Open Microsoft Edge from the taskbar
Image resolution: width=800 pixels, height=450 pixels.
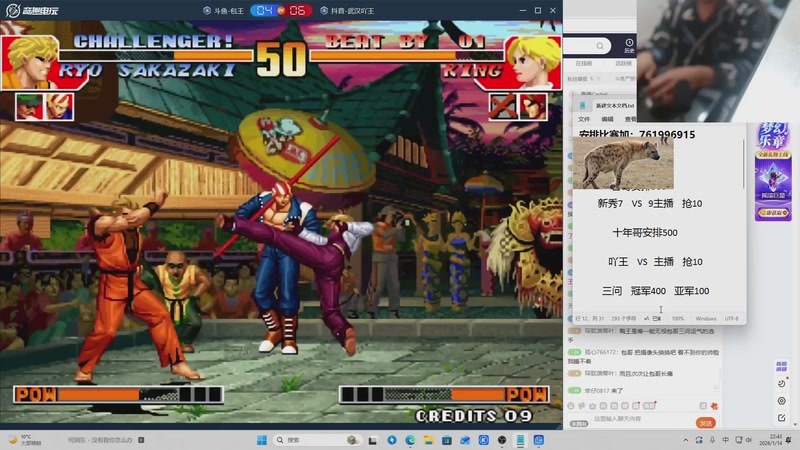tap(410, 440)
